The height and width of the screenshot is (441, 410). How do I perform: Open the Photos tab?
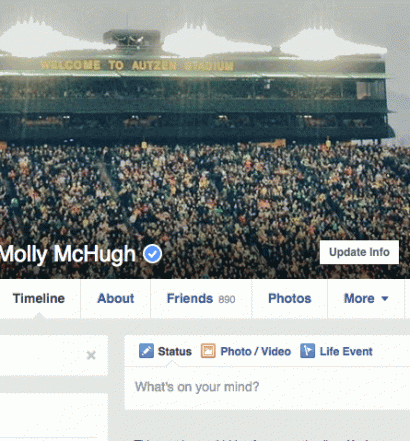(x=290, y=298)
